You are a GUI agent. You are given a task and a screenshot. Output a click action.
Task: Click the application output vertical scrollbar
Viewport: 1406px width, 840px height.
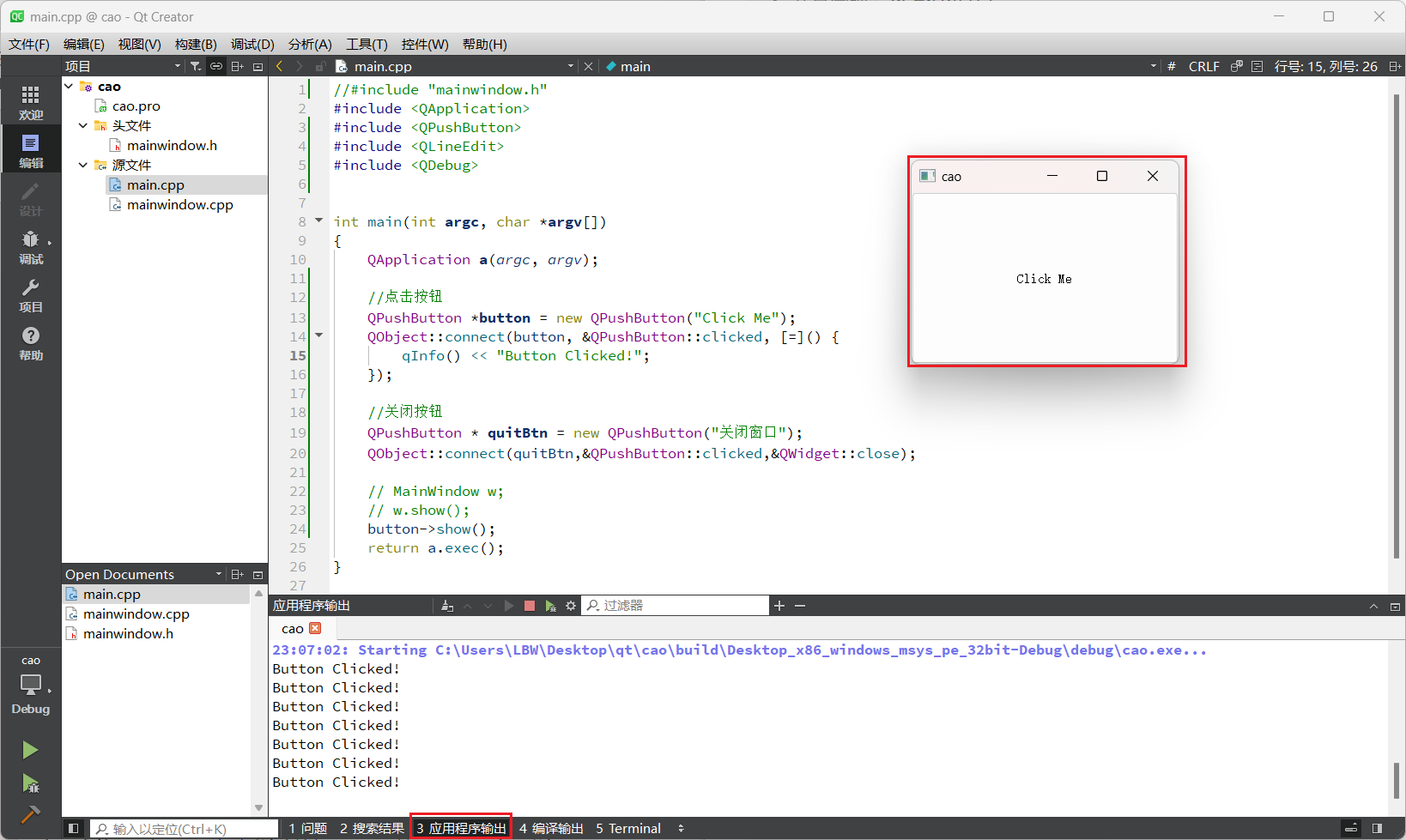tap(1397, 779)
